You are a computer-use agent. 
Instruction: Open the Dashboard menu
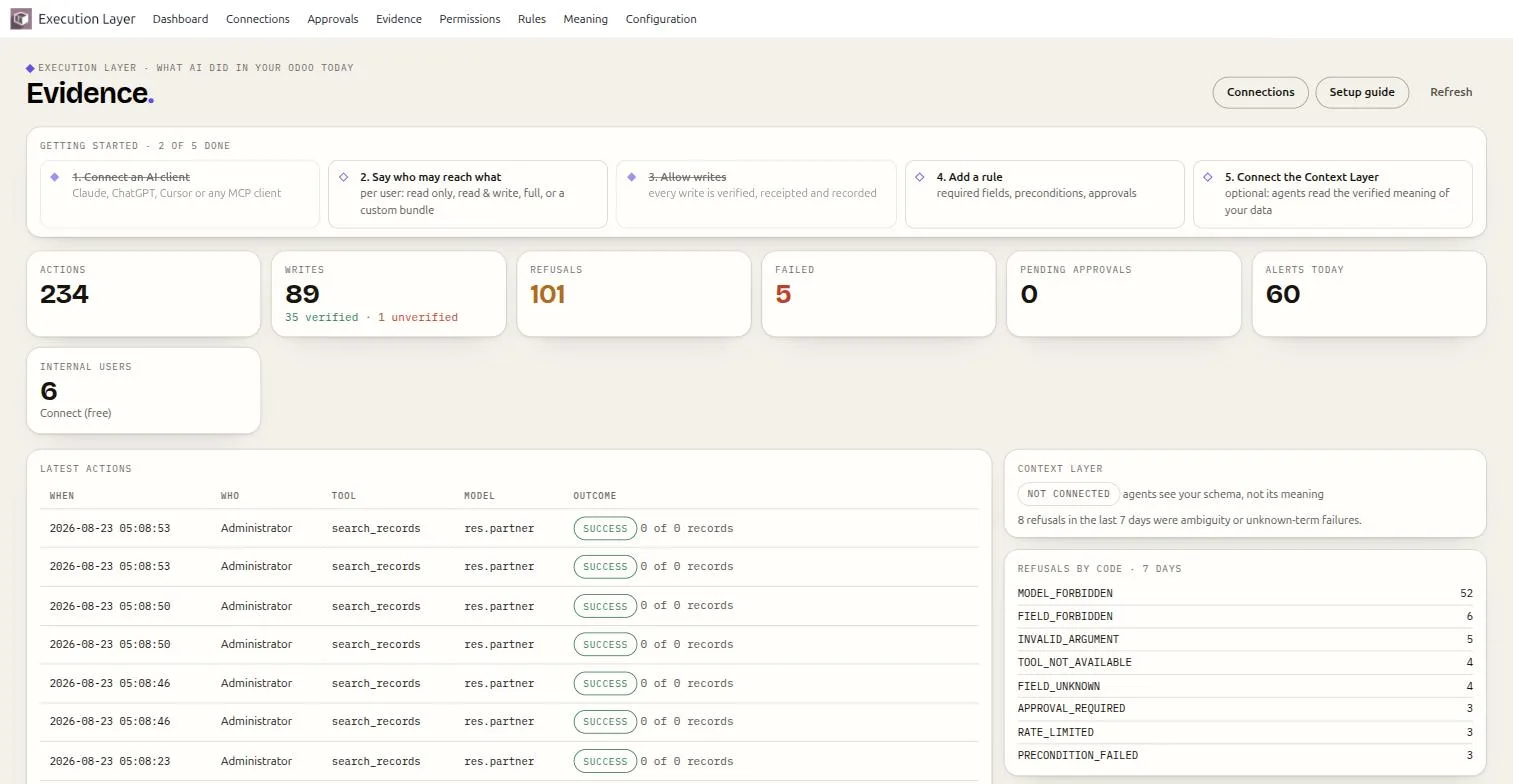coord(181,19)
